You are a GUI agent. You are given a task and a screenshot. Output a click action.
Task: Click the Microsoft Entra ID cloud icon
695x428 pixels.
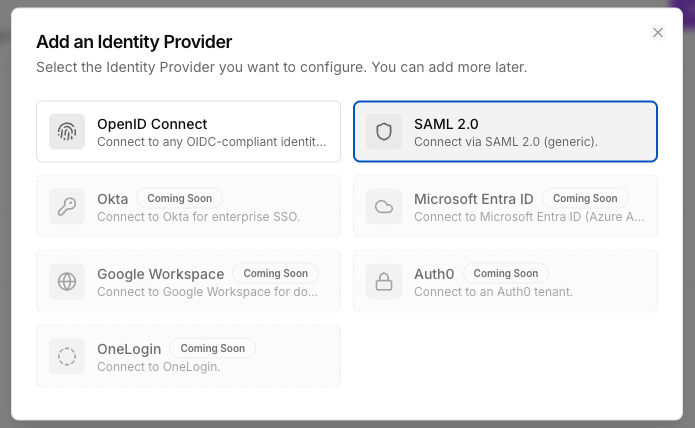[x=384, y=206]
